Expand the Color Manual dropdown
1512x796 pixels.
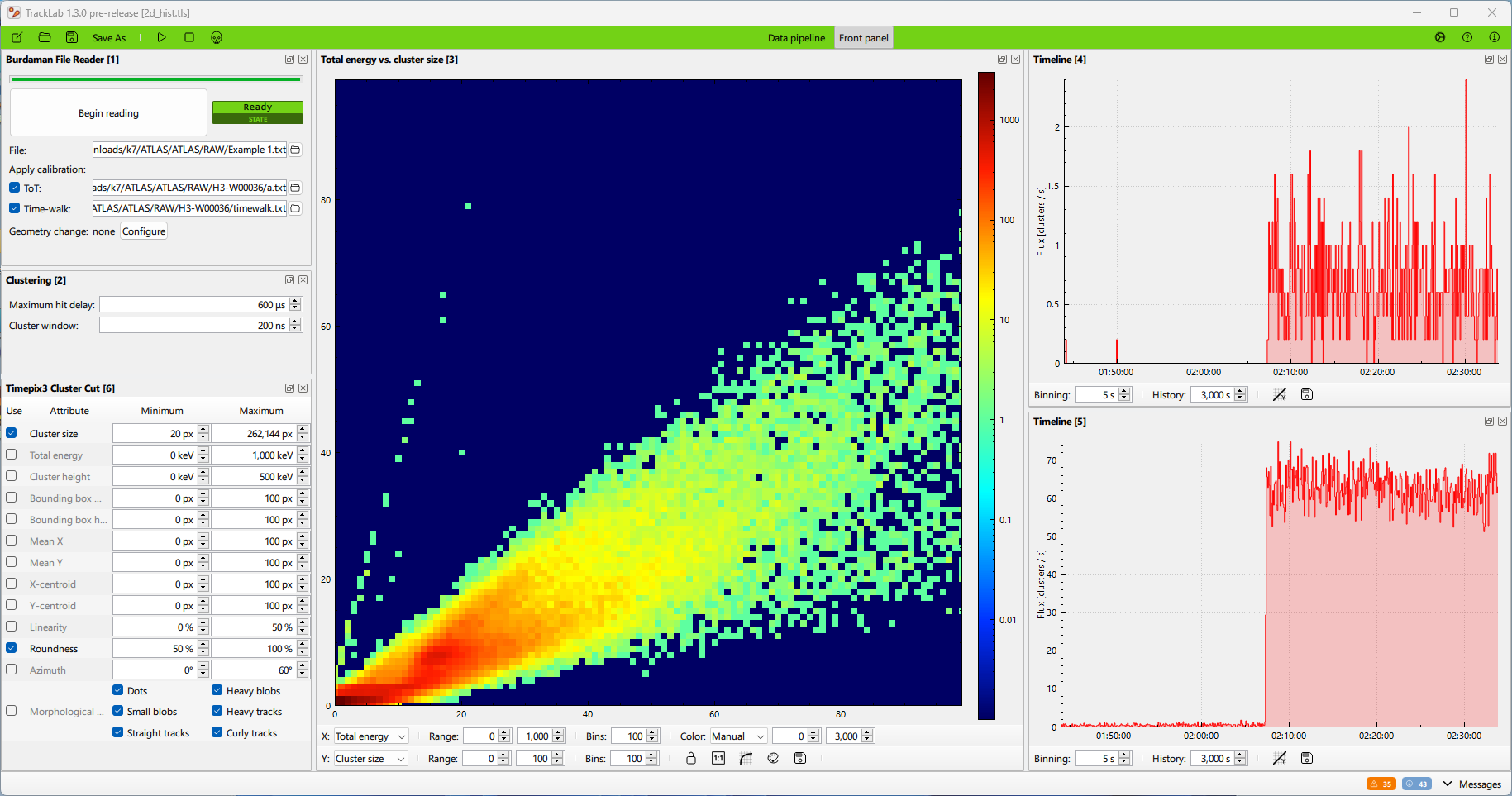coord(738,736)
